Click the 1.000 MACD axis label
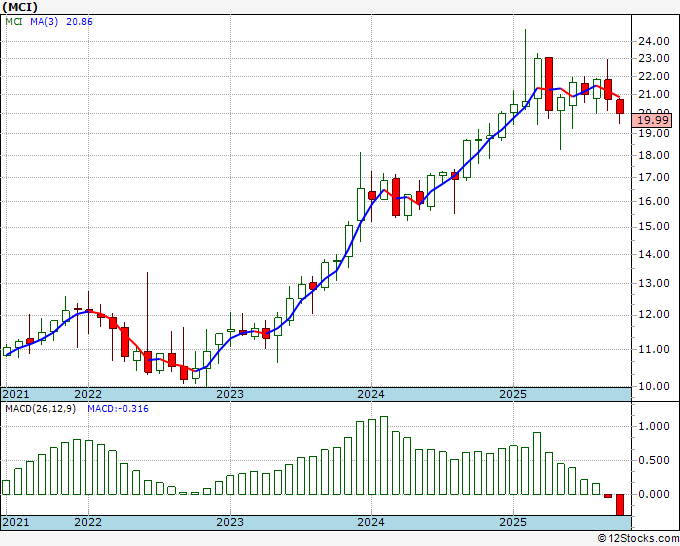680x546 pixels. [653, 426]
